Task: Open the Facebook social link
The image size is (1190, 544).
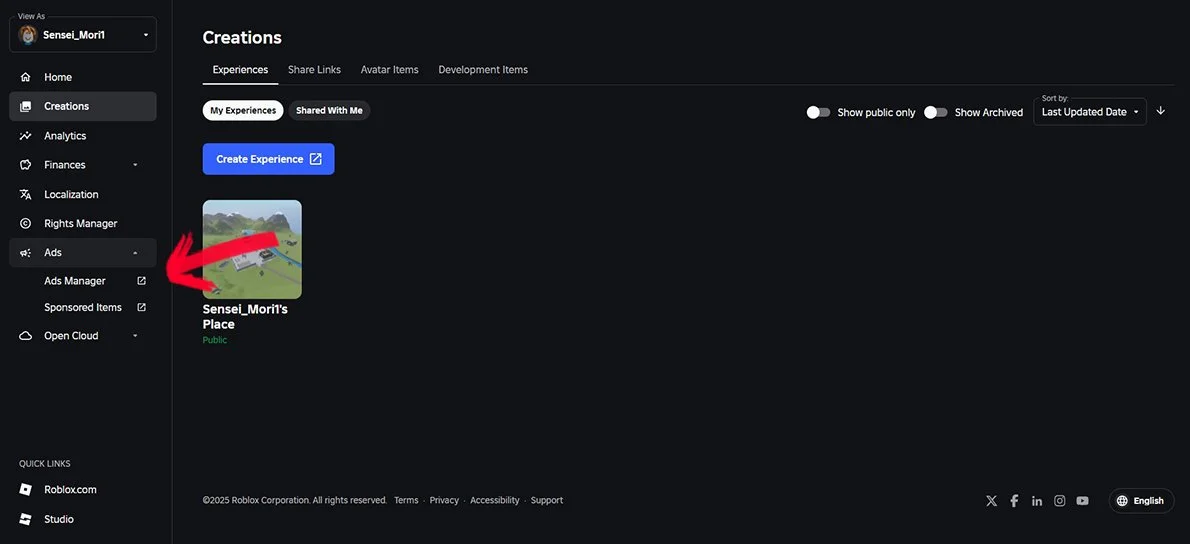Action: tap(1014, 501)
